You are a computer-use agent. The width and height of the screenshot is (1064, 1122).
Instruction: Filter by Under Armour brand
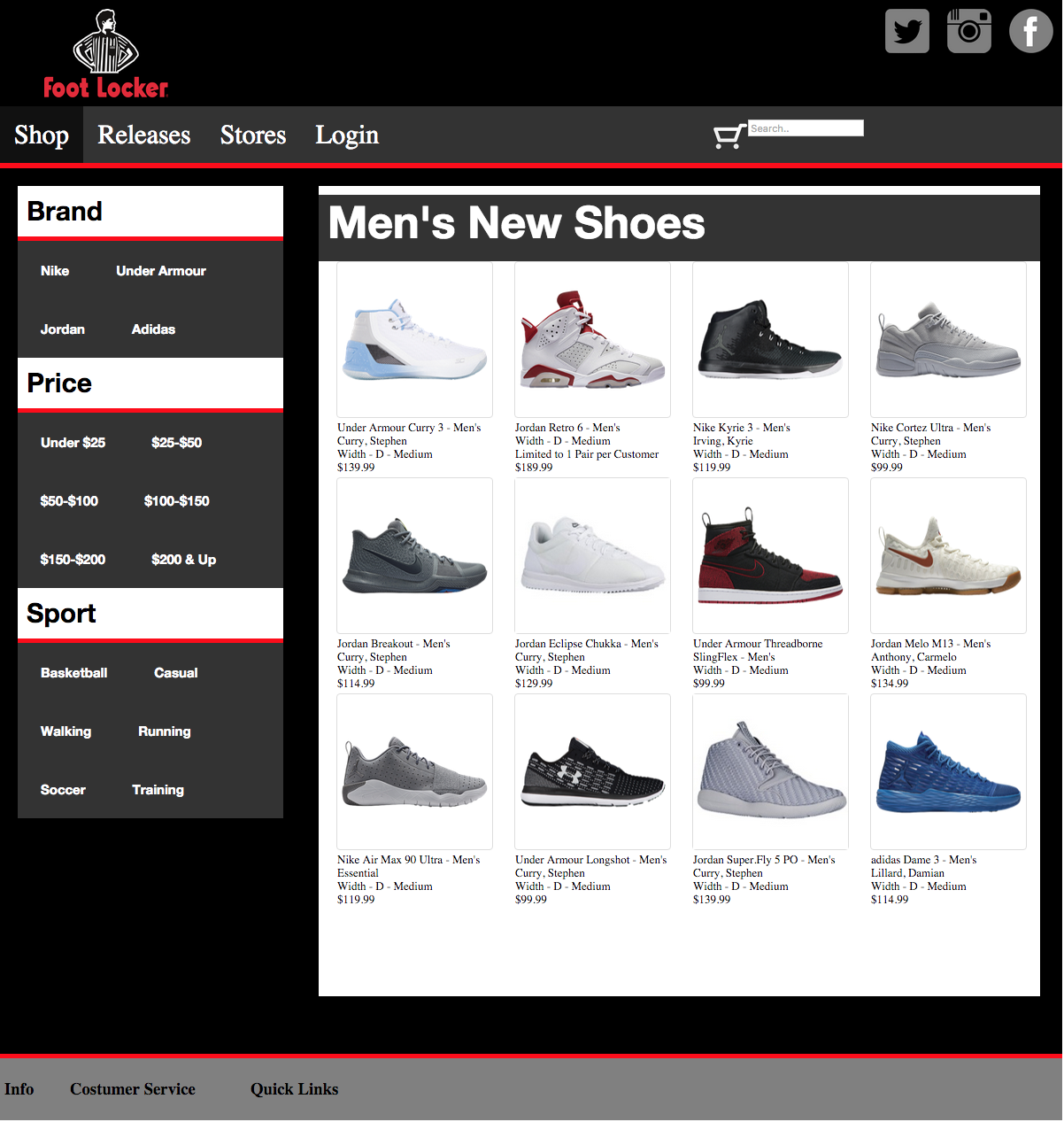point(161,271)
